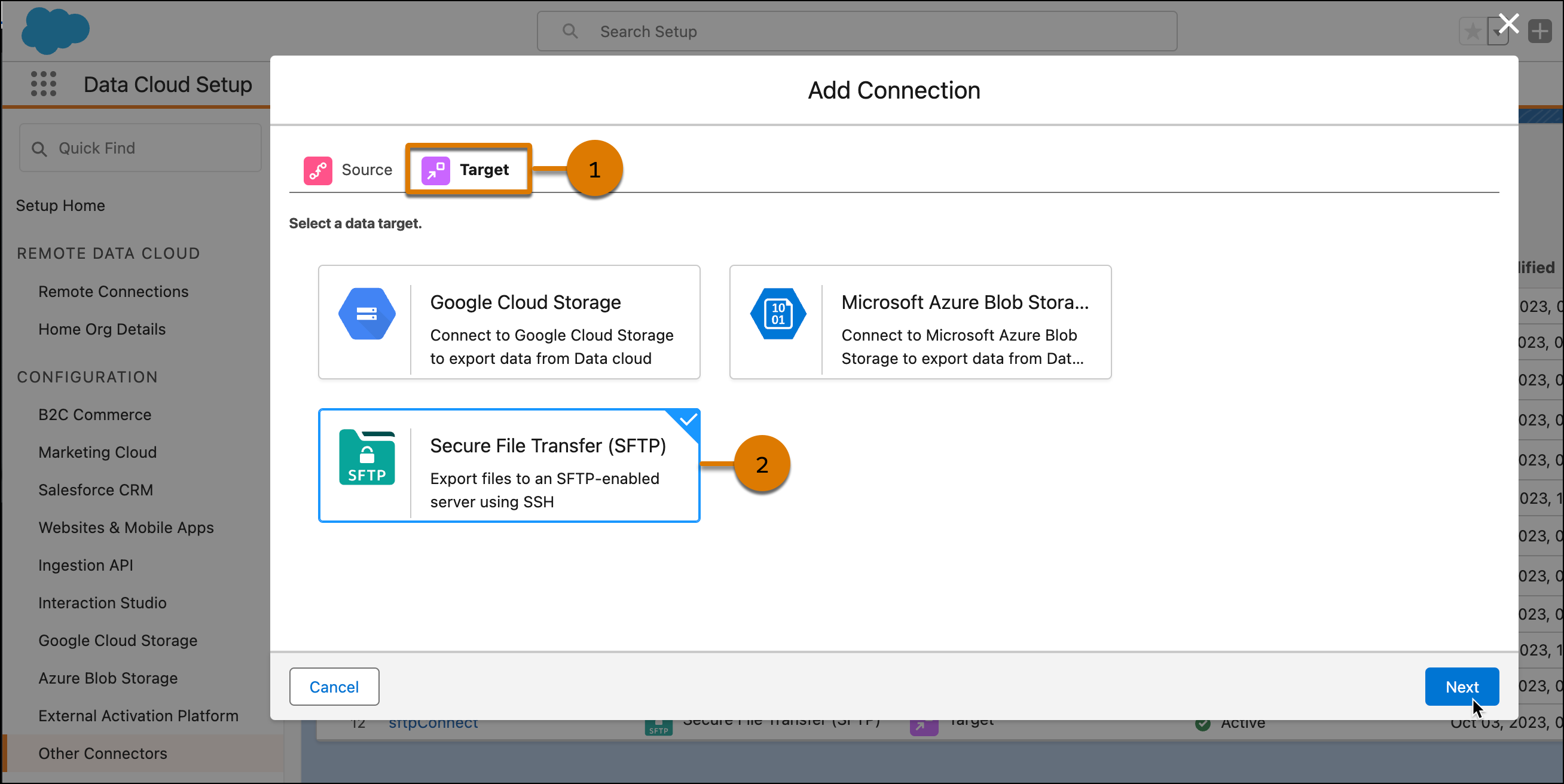
Task: Click the Data Cloud Setup app title
Action: pyautogui.click(x=167, y=84)
